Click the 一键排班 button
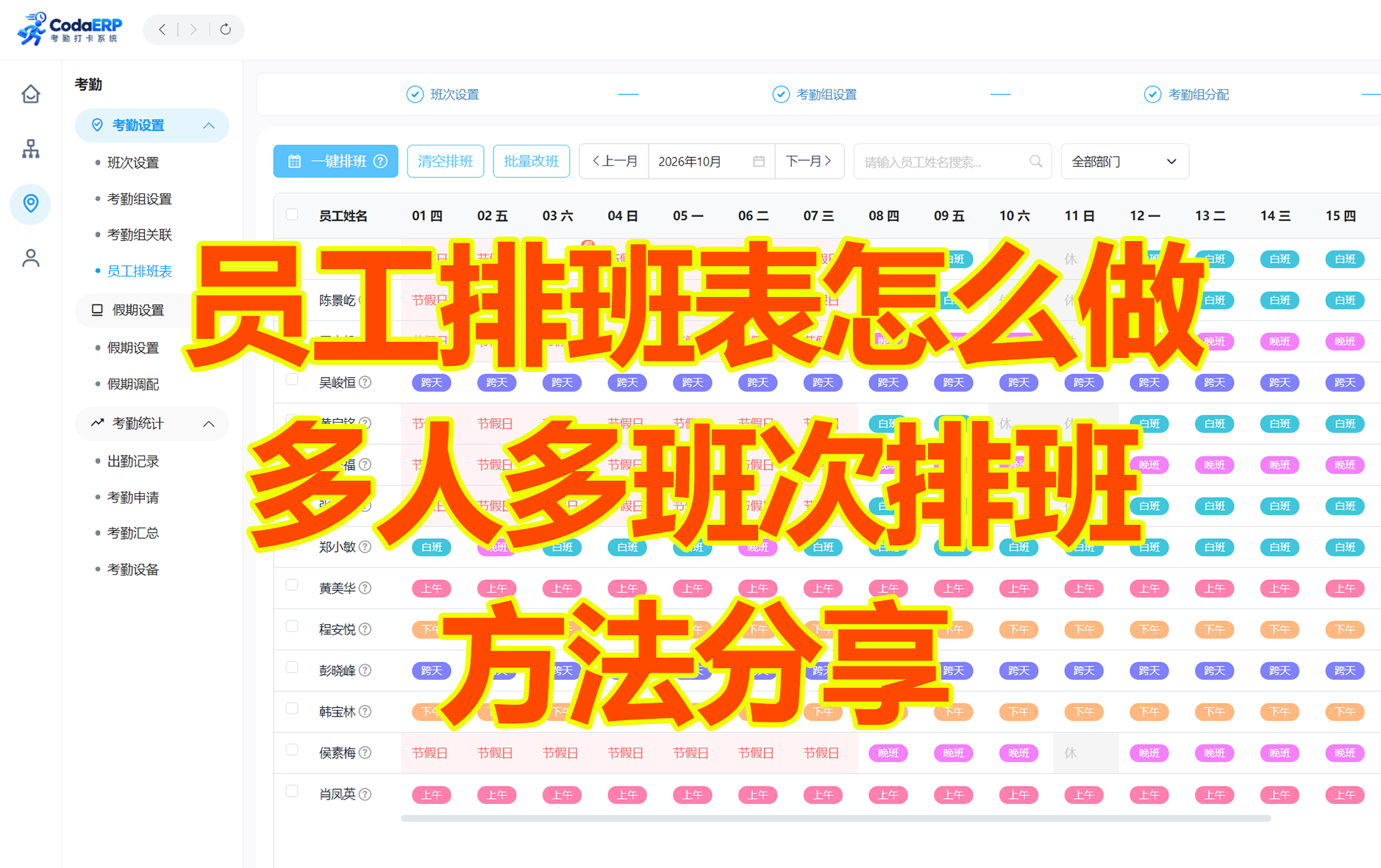The image size is (1381, 868). (x=335, y=161)
